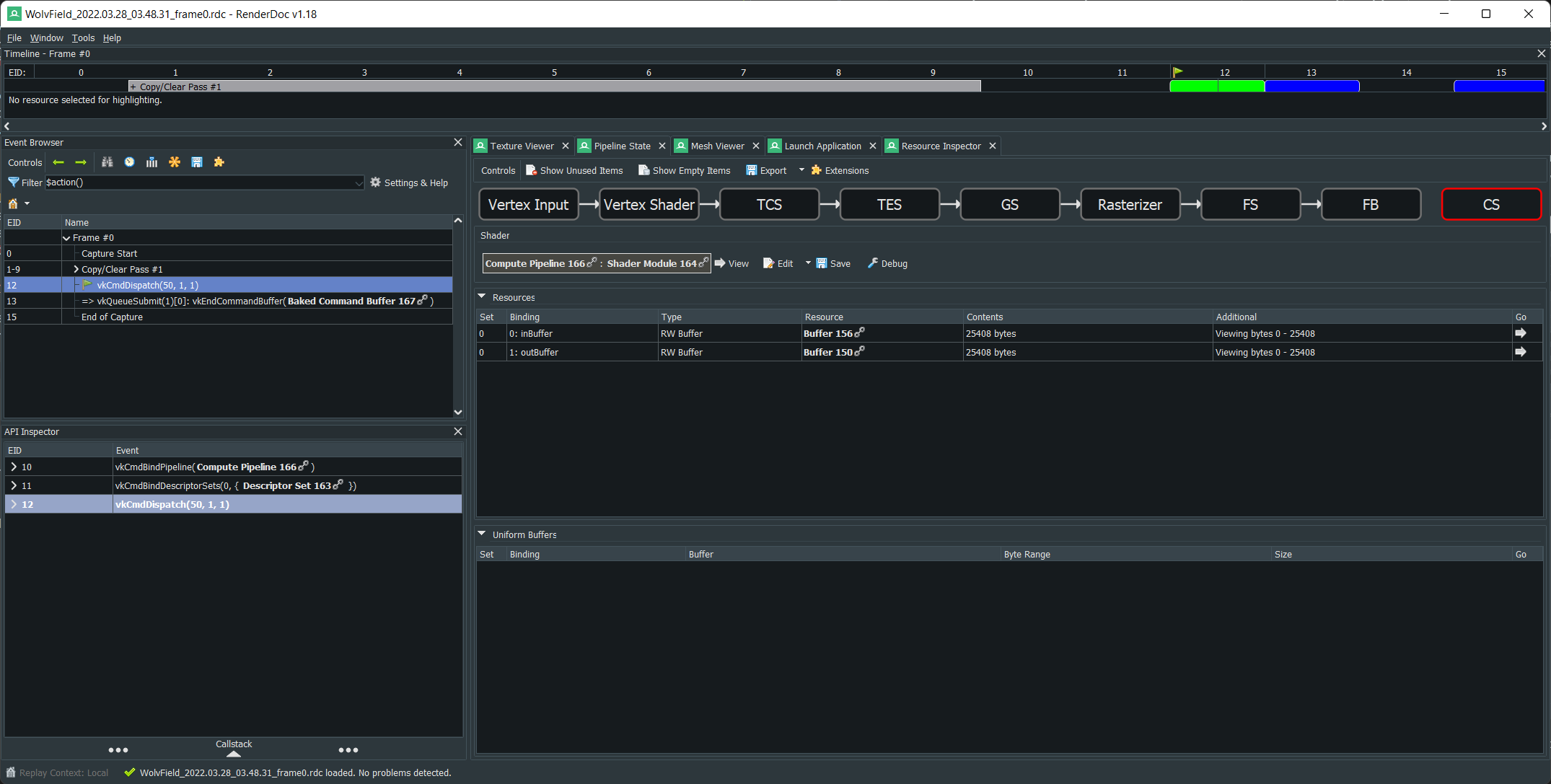
Task: Switch to the Mesh Viewer tab
Action: coord(716,146)
